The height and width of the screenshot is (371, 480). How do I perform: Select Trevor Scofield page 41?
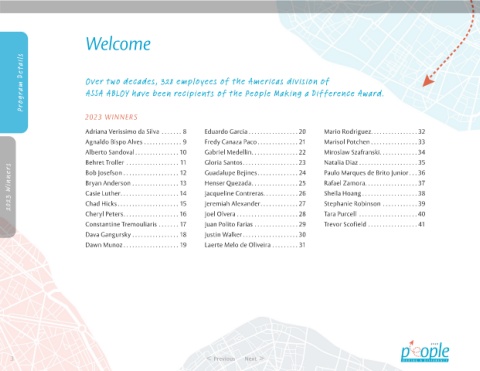point(374,224)
